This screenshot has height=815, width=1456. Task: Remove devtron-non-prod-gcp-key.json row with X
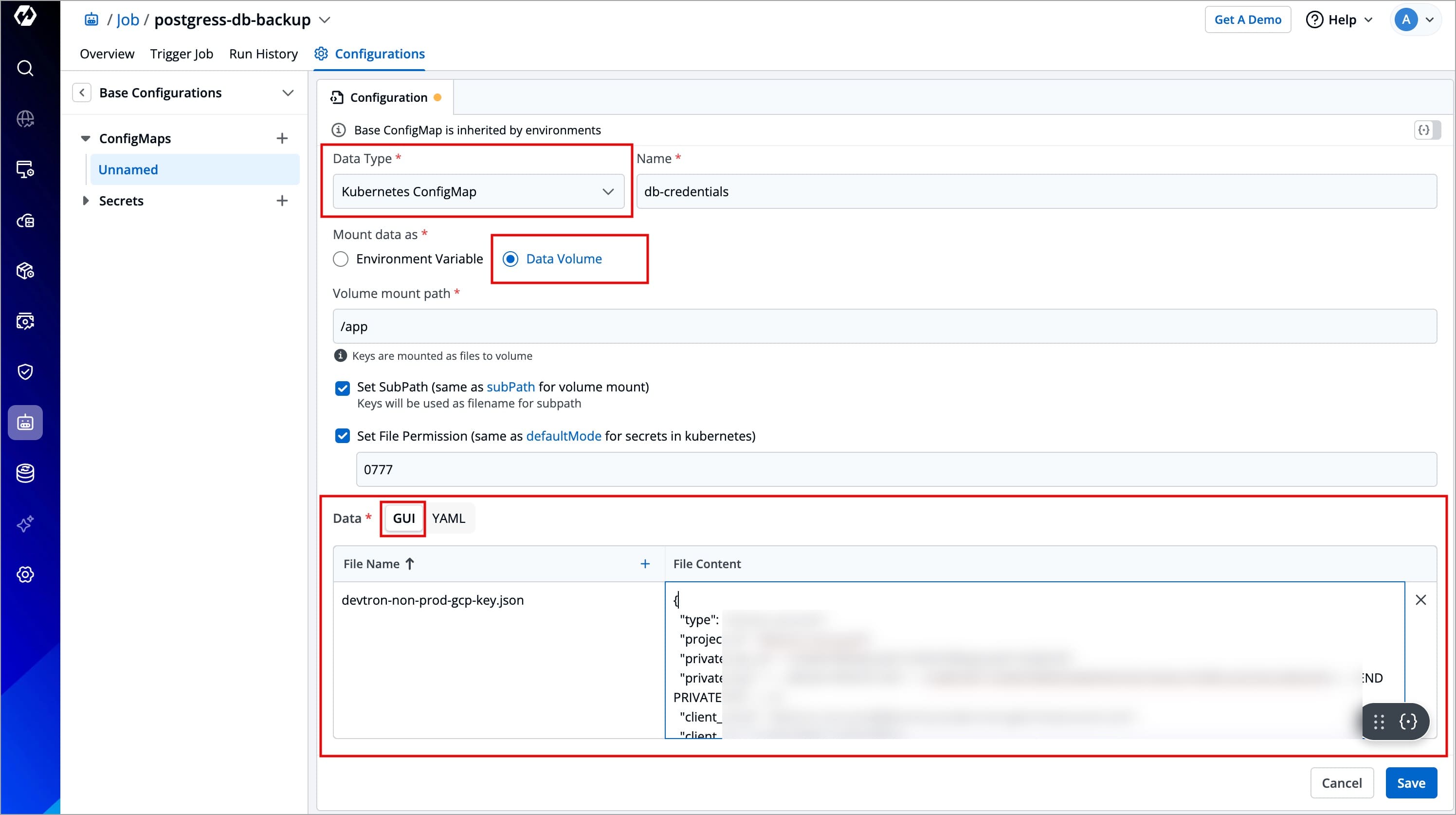[1420, 600]
